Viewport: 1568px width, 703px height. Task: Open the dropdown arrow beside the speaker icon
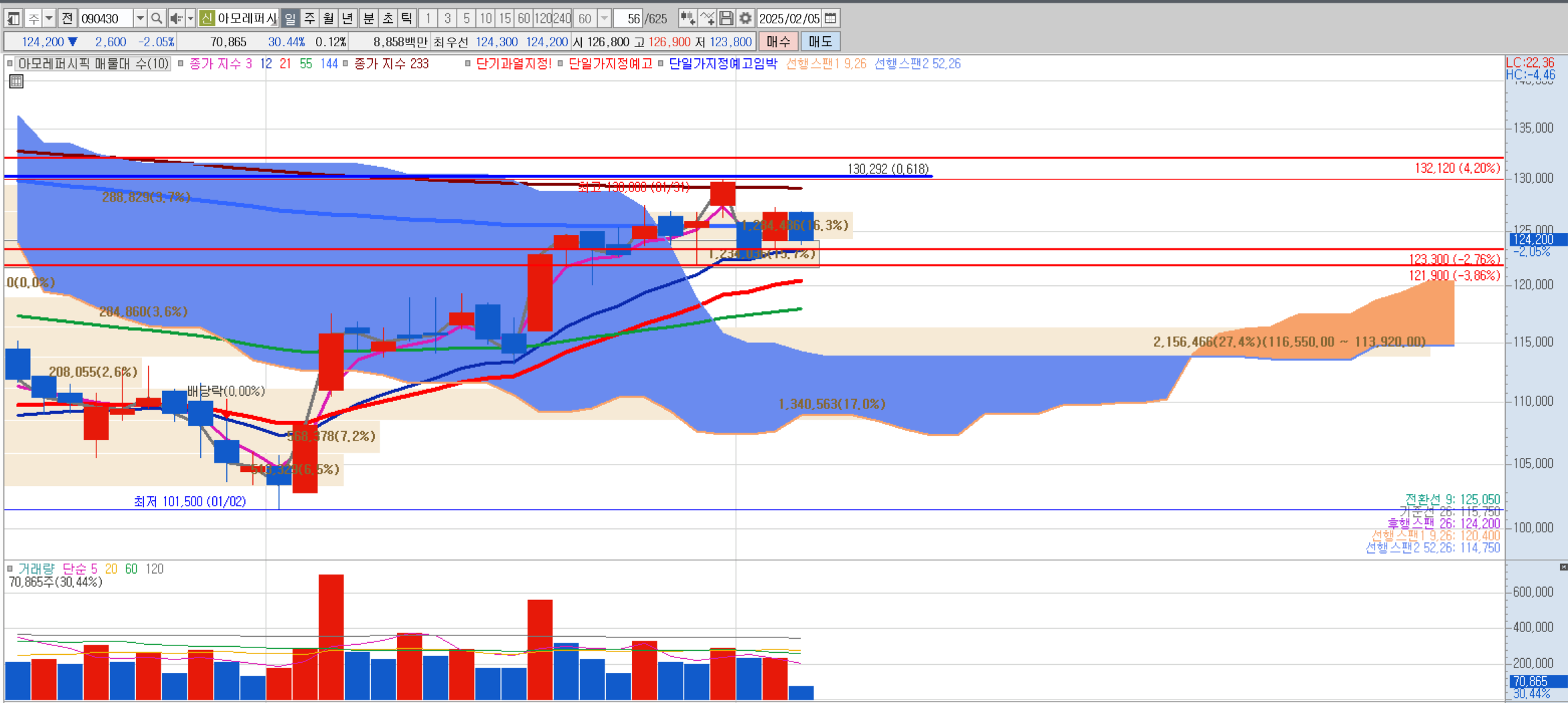click(x=191, y=19)
